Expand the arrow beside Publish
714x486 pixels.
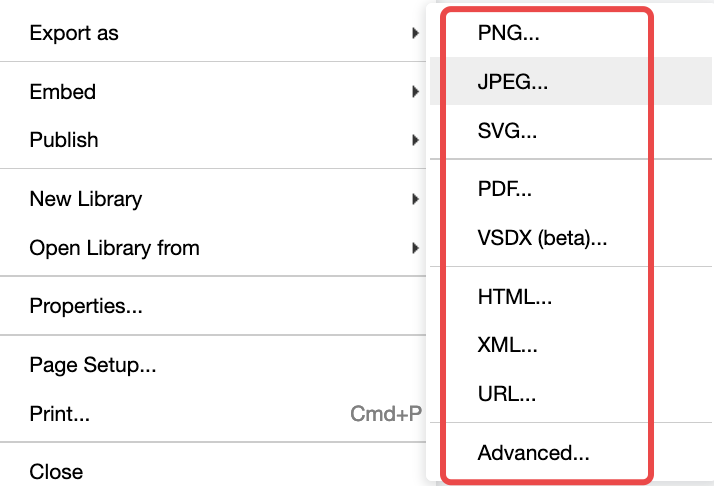tap(415, 140)
